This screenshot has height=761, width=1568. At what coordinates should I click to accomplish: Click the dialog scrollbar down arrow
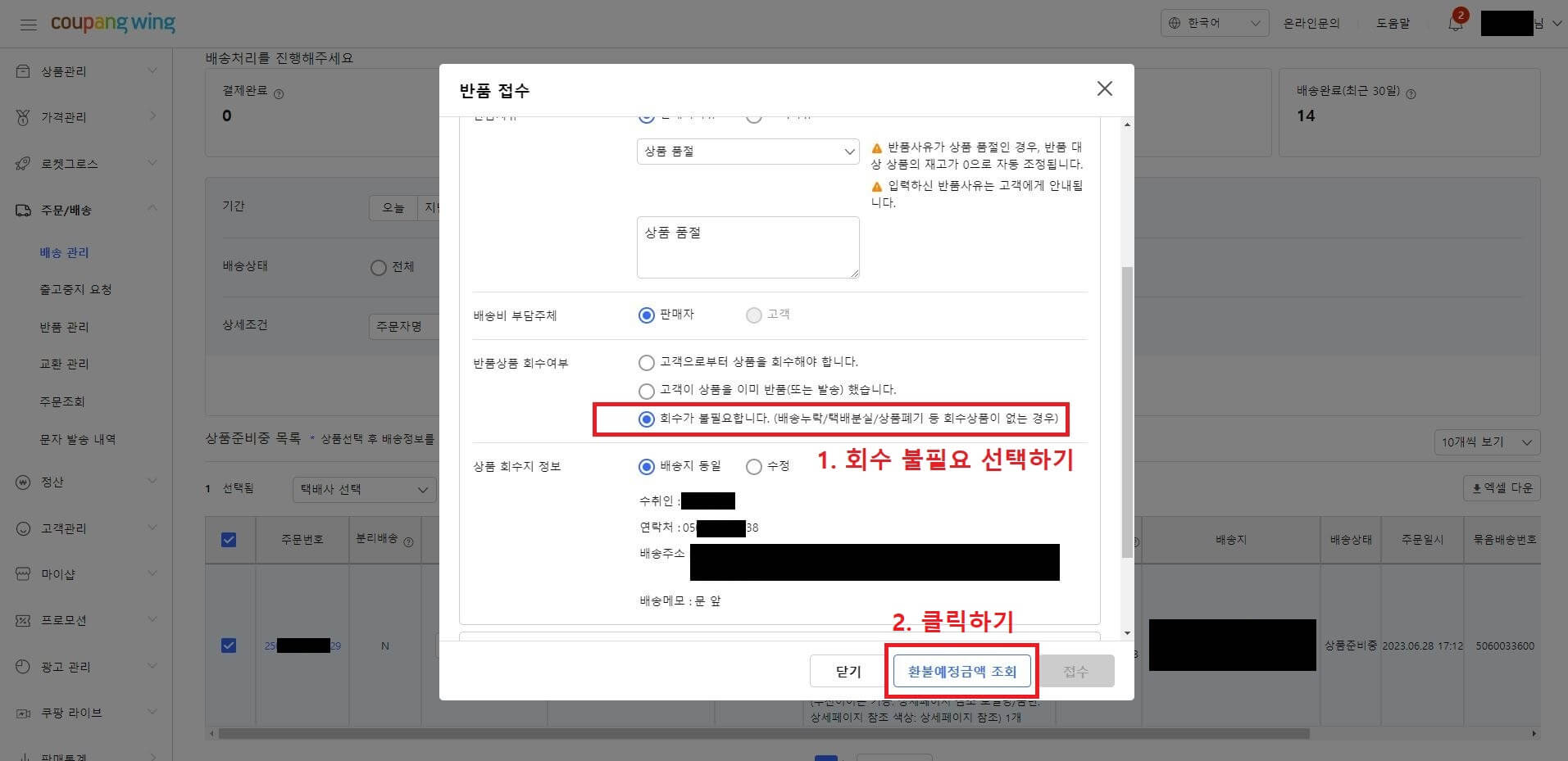point(1127,632)
